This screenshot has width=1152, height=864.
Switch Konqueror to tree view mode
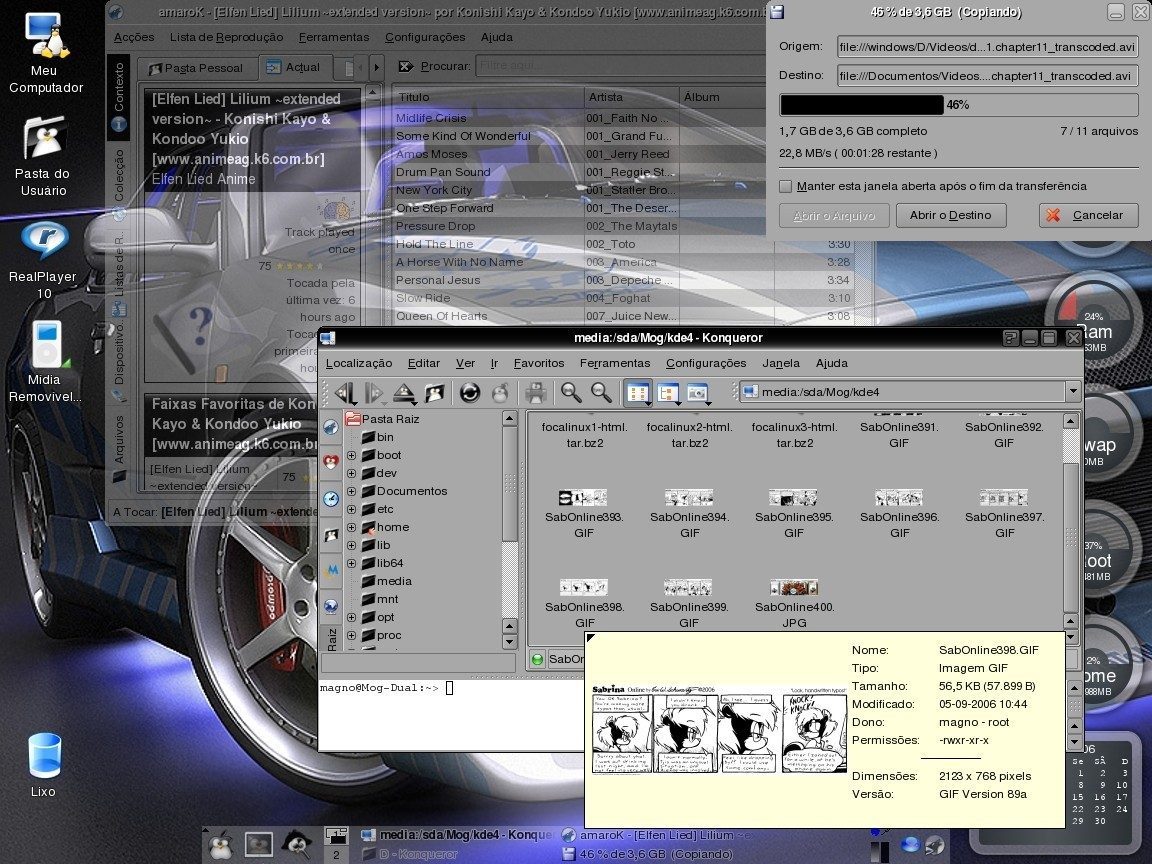668,392
